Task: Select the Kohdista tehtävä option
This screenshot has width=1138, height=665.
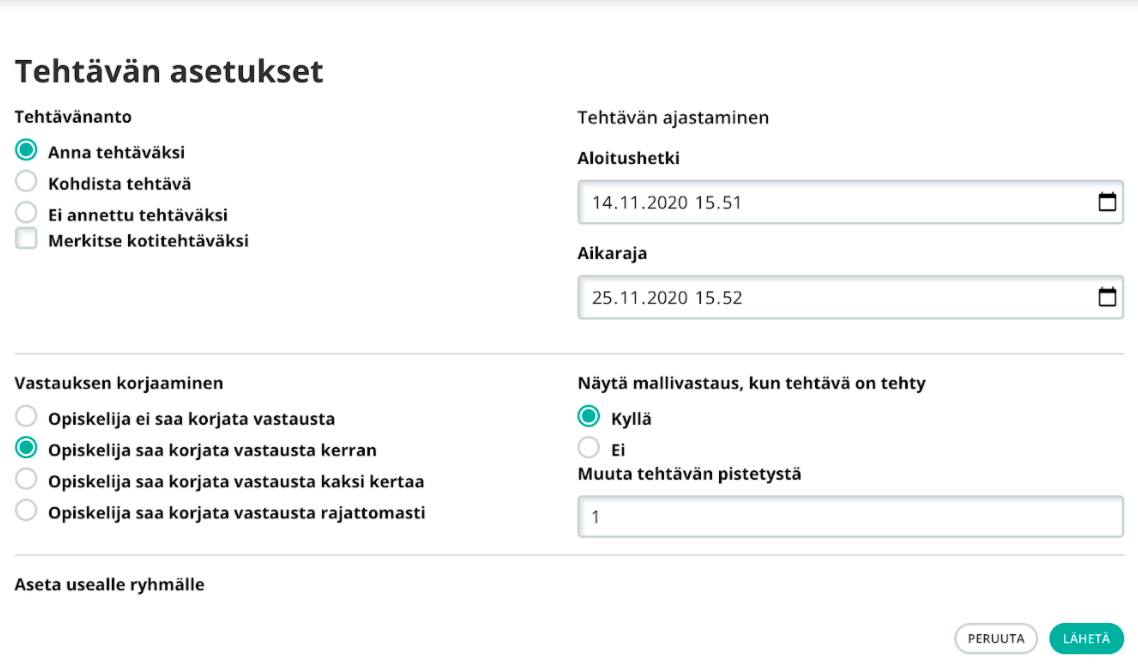Action: pos(28,182)
